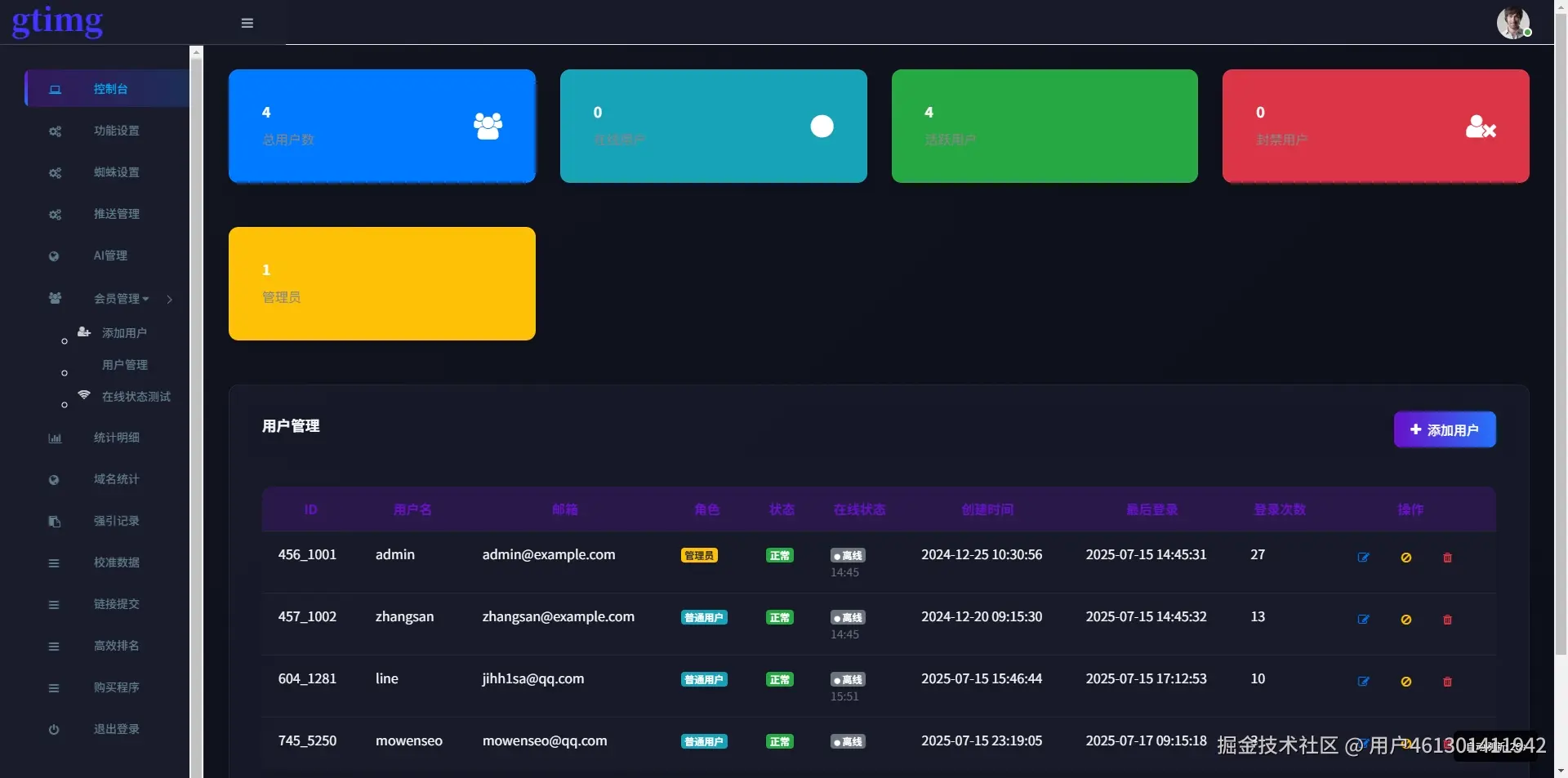
Task: Click the email admin@example.com
Action: [x=549, y=554]
